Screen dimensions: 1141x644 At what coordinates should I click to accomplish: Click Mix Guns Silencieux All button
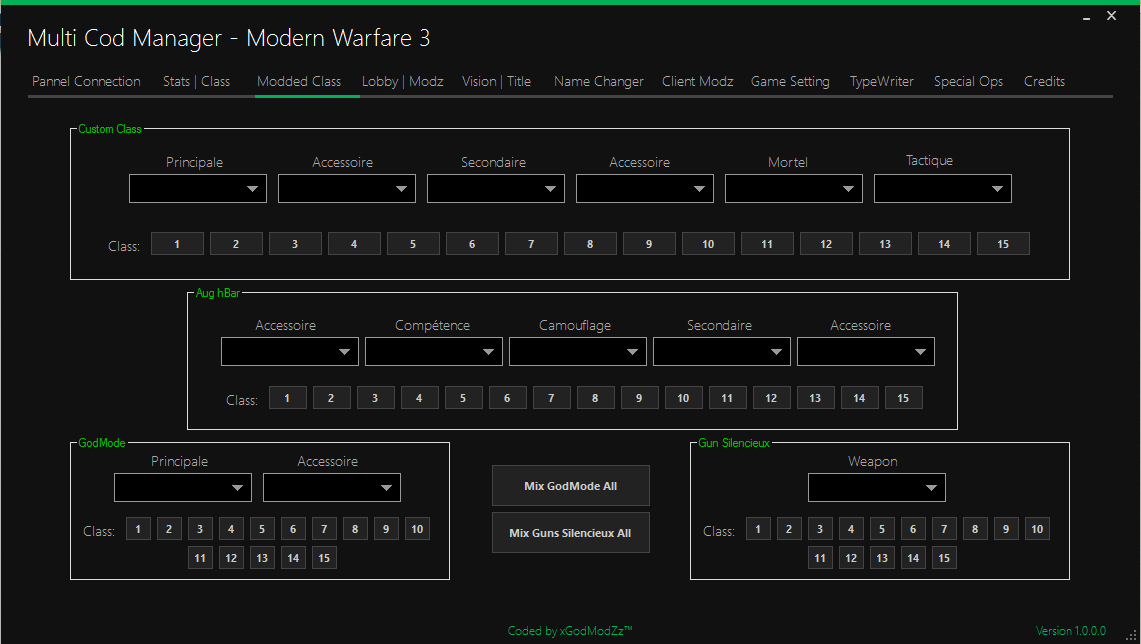tap(570, 533)
